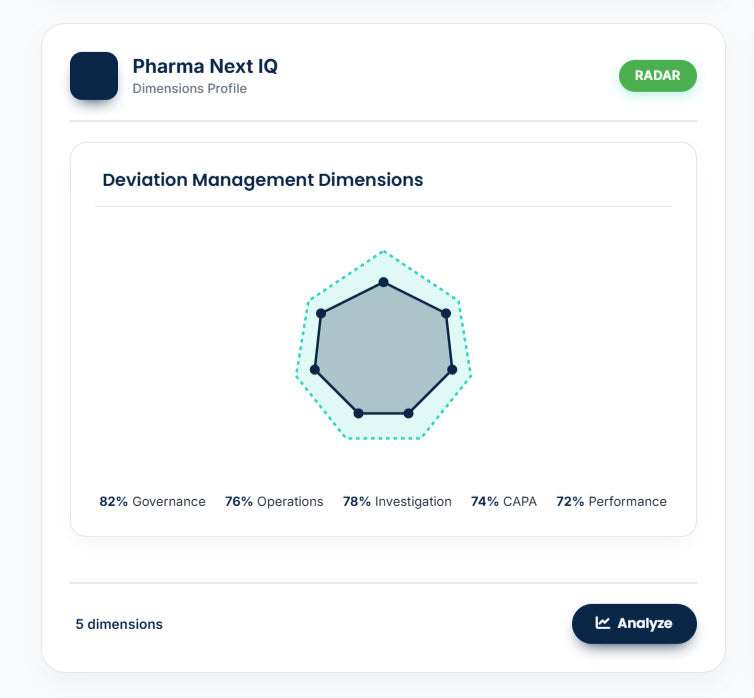Click the dark navy app logo square

pyautogui.click(x=94, y=76)
